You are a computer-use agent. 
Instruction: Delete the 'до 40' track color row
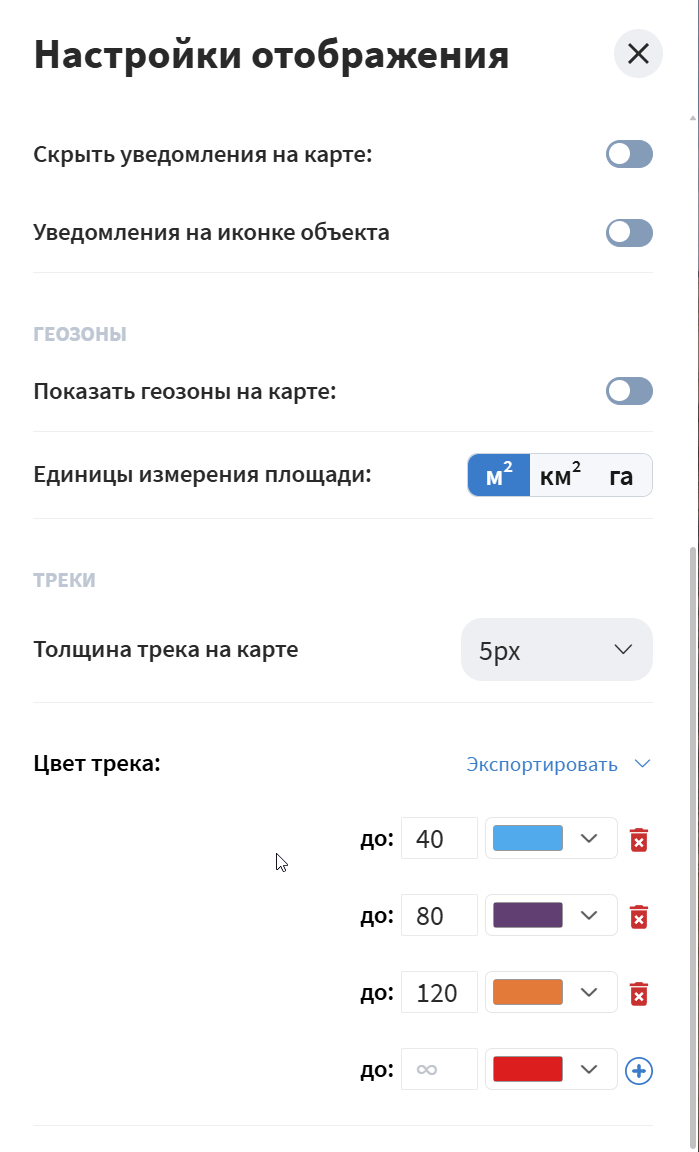639,840
